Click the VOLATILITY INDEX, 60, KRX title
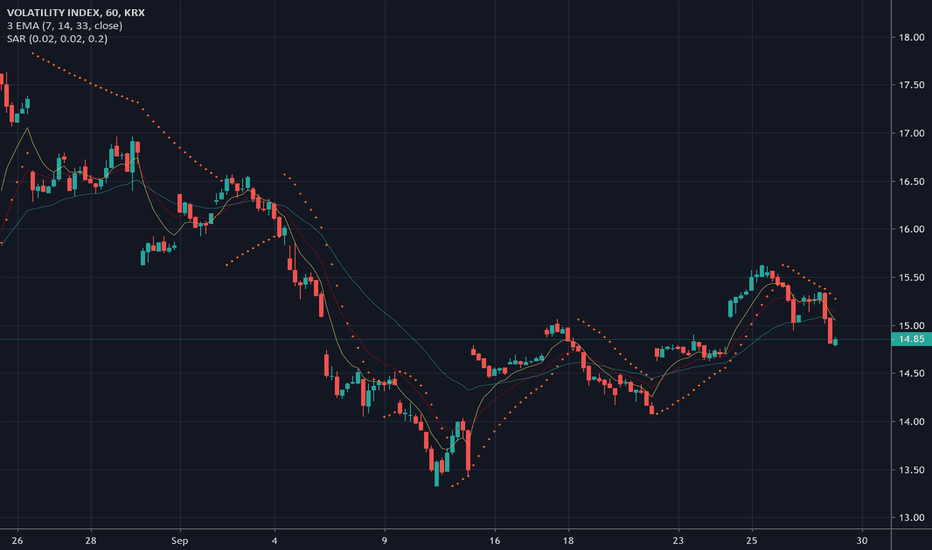Screen dimensions: 932x550 point(75,12)
